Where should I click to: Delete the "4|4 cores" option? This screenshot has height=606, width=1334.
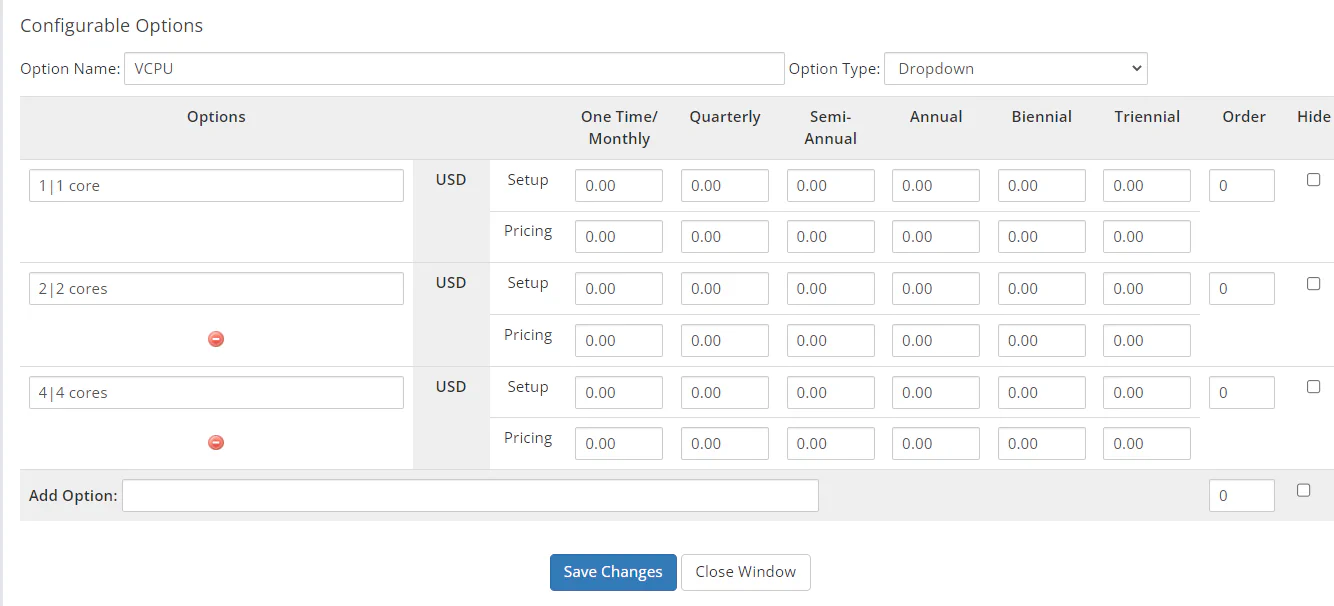pos(215,442)
